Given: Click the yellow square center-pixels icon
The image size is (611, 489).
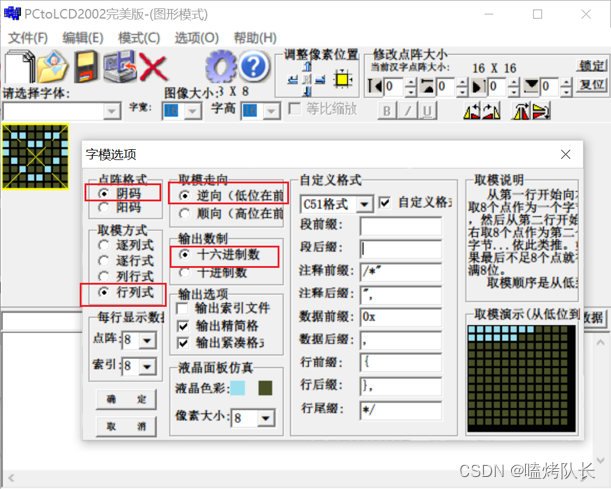Looking at the screenshot, I should click(x=343, y=79).
